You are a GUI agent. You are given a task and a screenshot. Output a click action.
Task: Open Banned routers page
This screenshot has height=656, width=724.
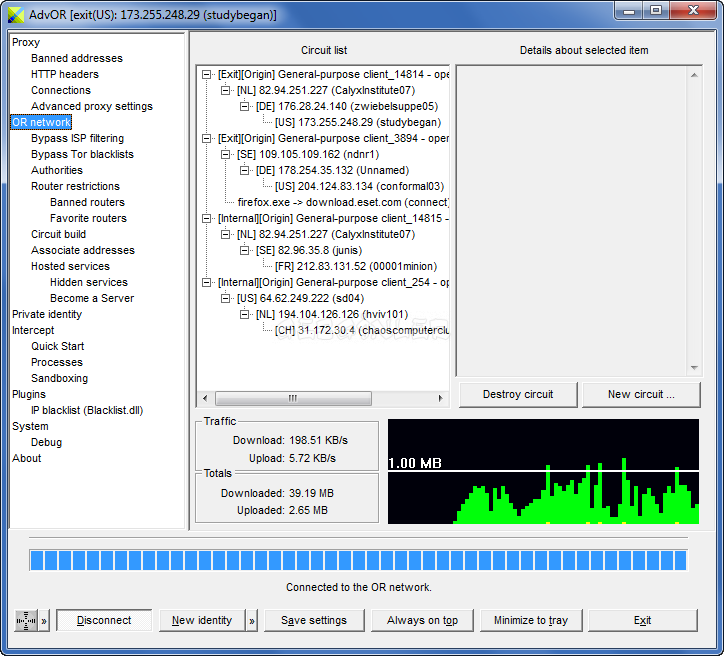(87, 202)
